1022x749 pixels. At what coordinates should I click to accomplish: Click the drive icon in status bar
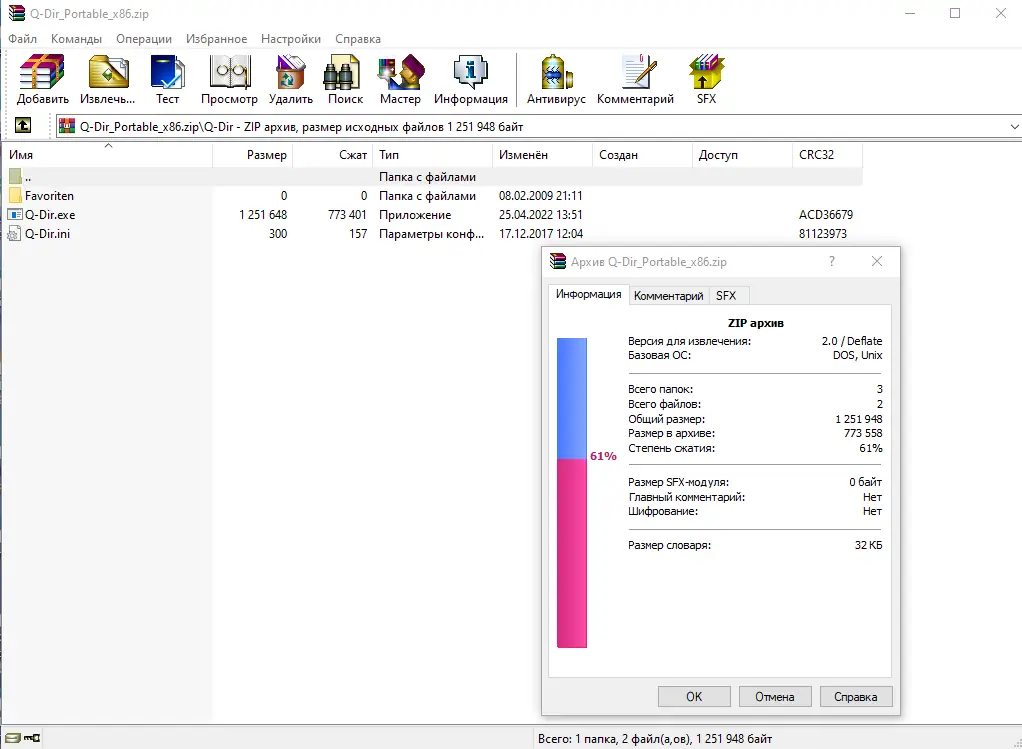pyautogui.click(x=12, y=738)
